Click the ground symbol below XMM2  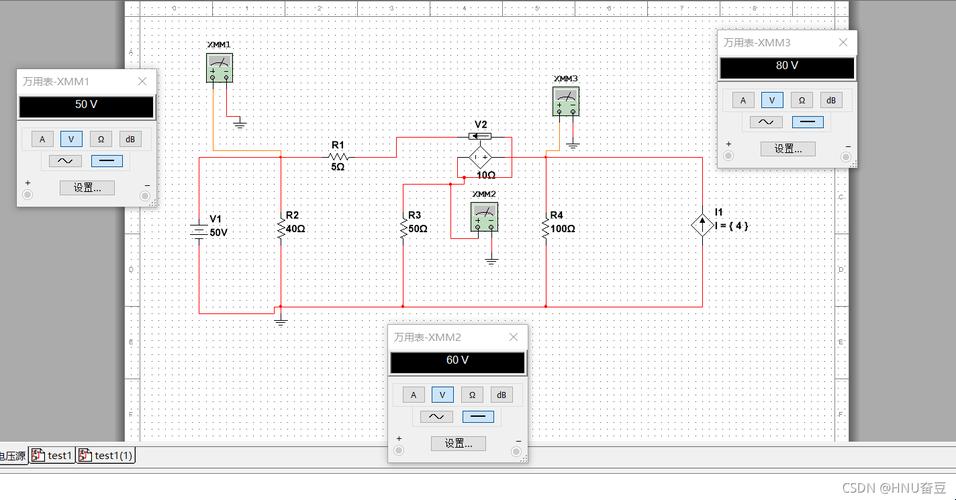tap(491, 261)
